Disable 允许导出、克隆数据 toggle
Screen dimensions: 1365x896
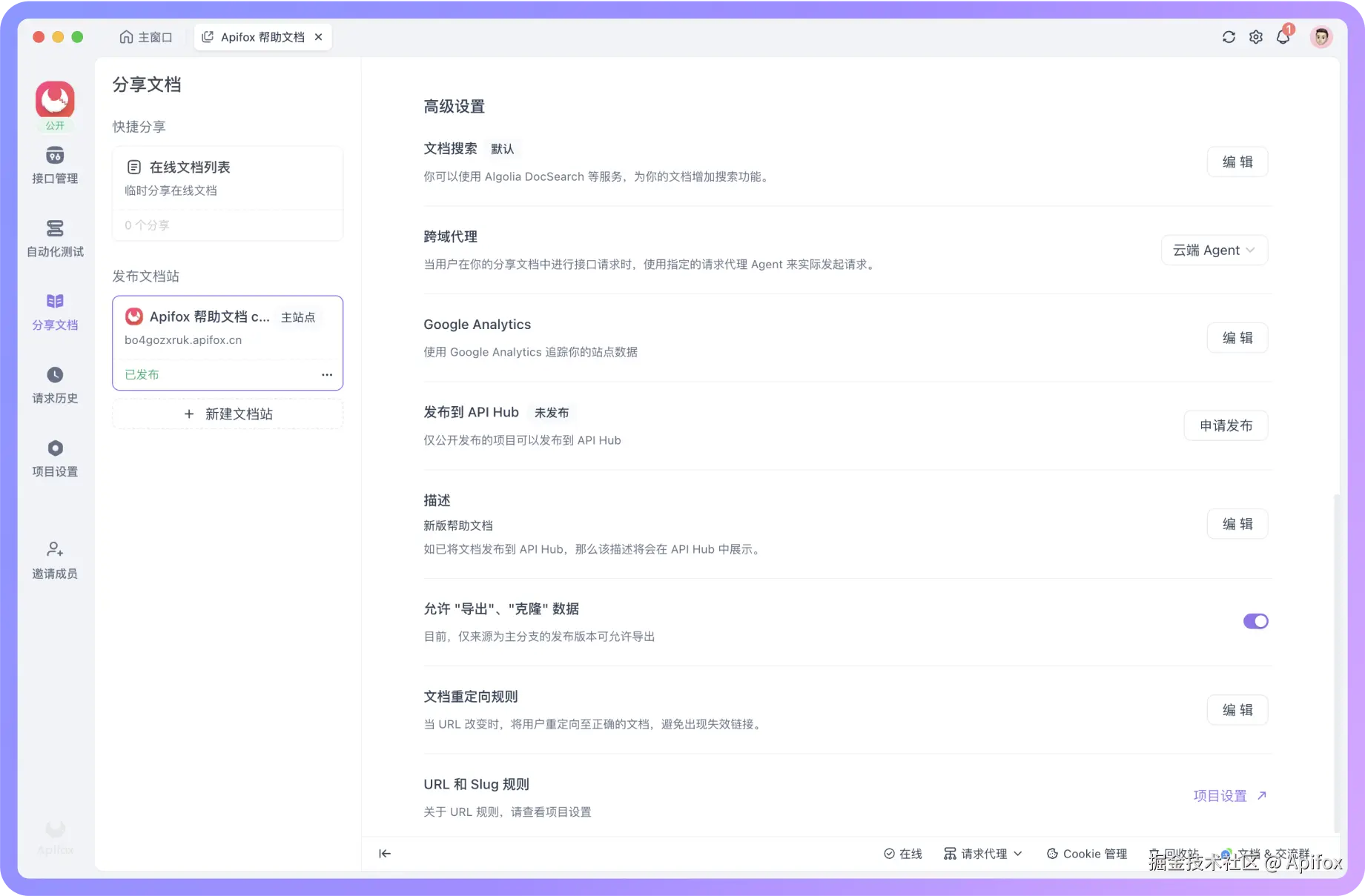[x=1256, y=621]
